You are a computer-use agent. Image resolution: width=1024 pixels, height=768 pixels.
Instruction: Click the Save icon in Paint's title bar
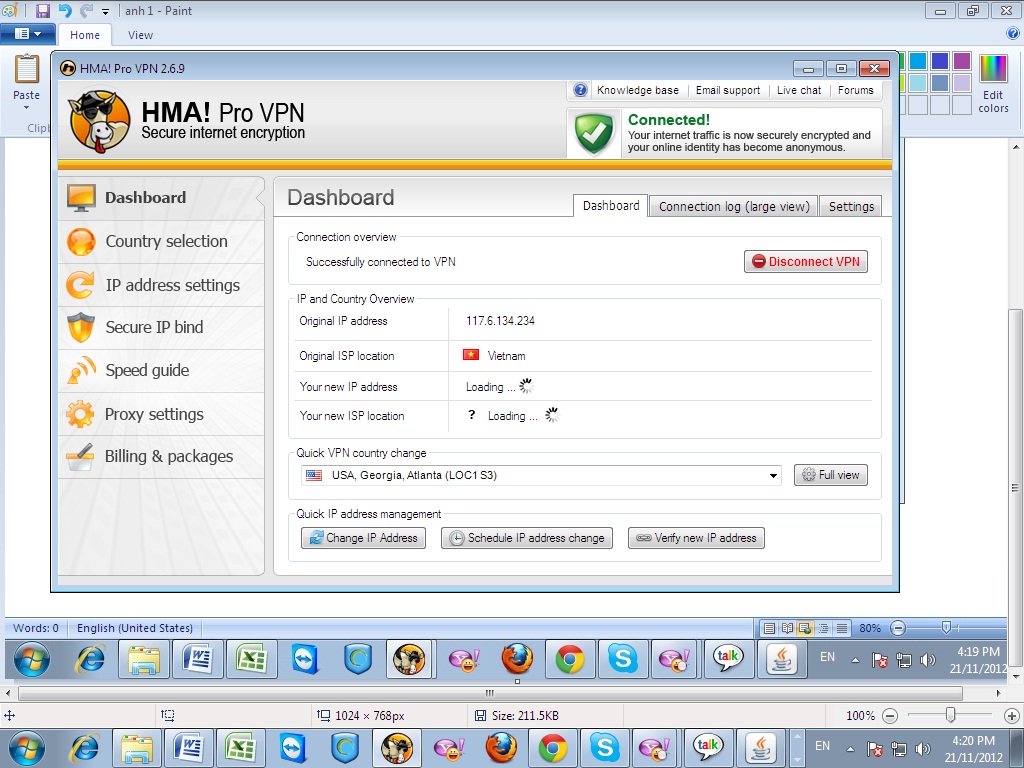coord(42,10)
